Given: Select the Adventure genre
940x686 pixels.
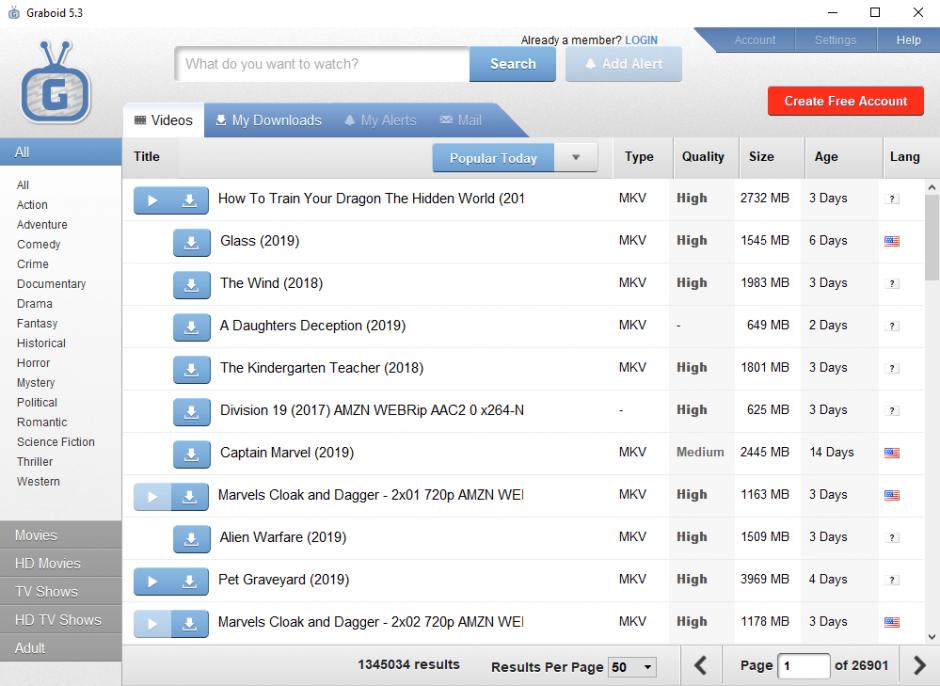Looking at the screenshot, I should (x=42, y=225).
